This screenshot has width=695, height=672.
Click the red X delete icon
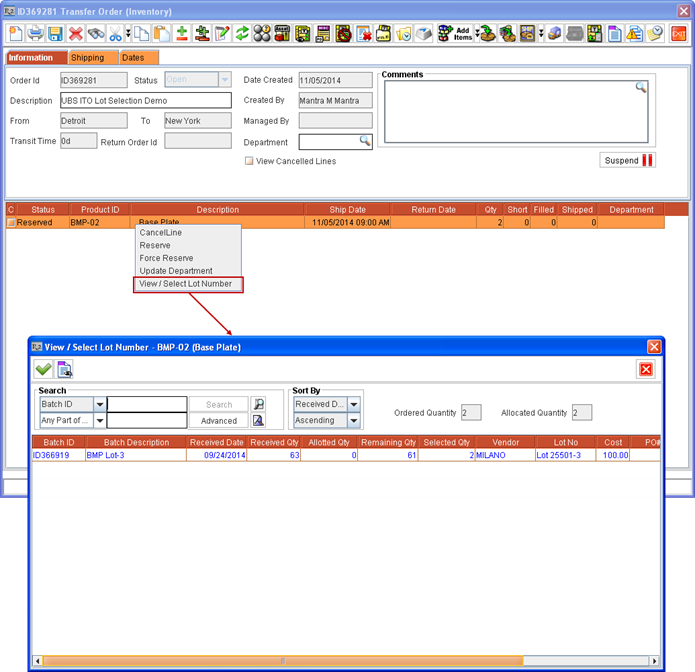tap(76, 33)
